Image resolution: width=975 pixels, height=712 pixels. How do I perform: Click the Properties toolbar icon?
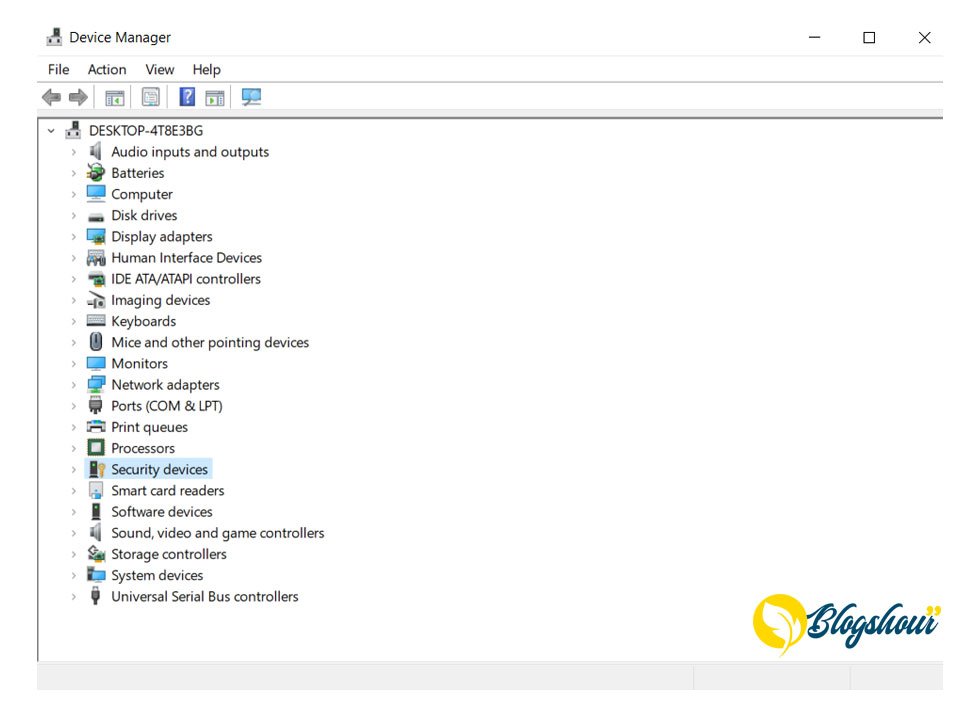click(x=150, y=97)
